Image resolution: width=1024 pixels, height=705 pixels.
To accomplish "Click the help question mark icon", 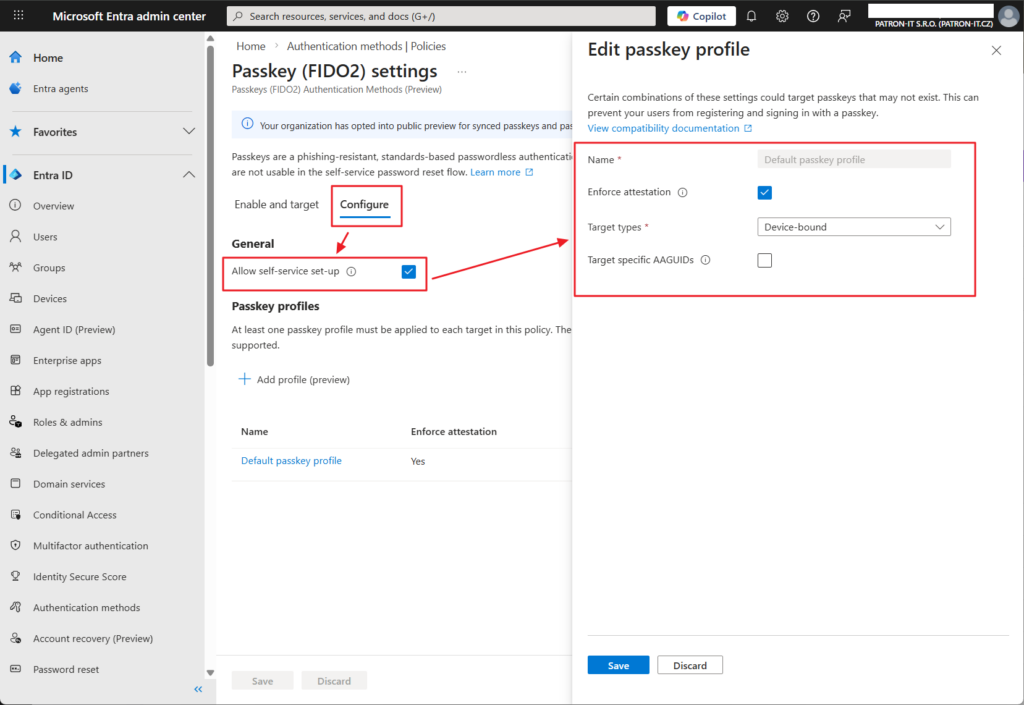I will pos(813,16).
